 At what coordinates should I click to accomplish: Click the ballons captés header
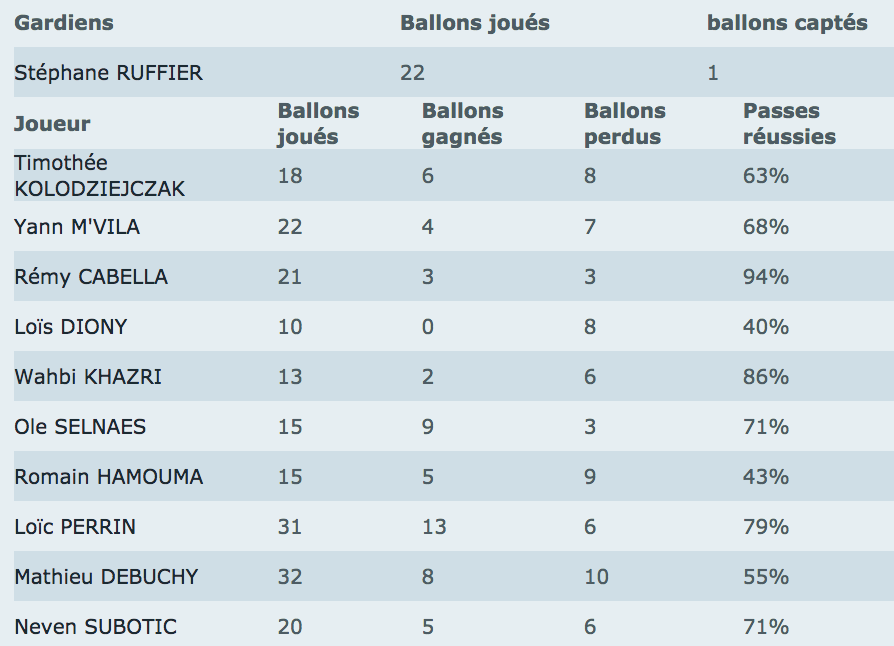(787, 23)
